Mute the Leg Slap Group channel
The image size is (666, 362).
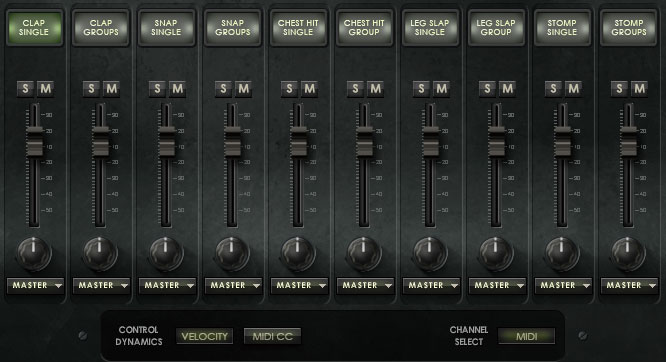pyautogui.click(x=507, y=89)
